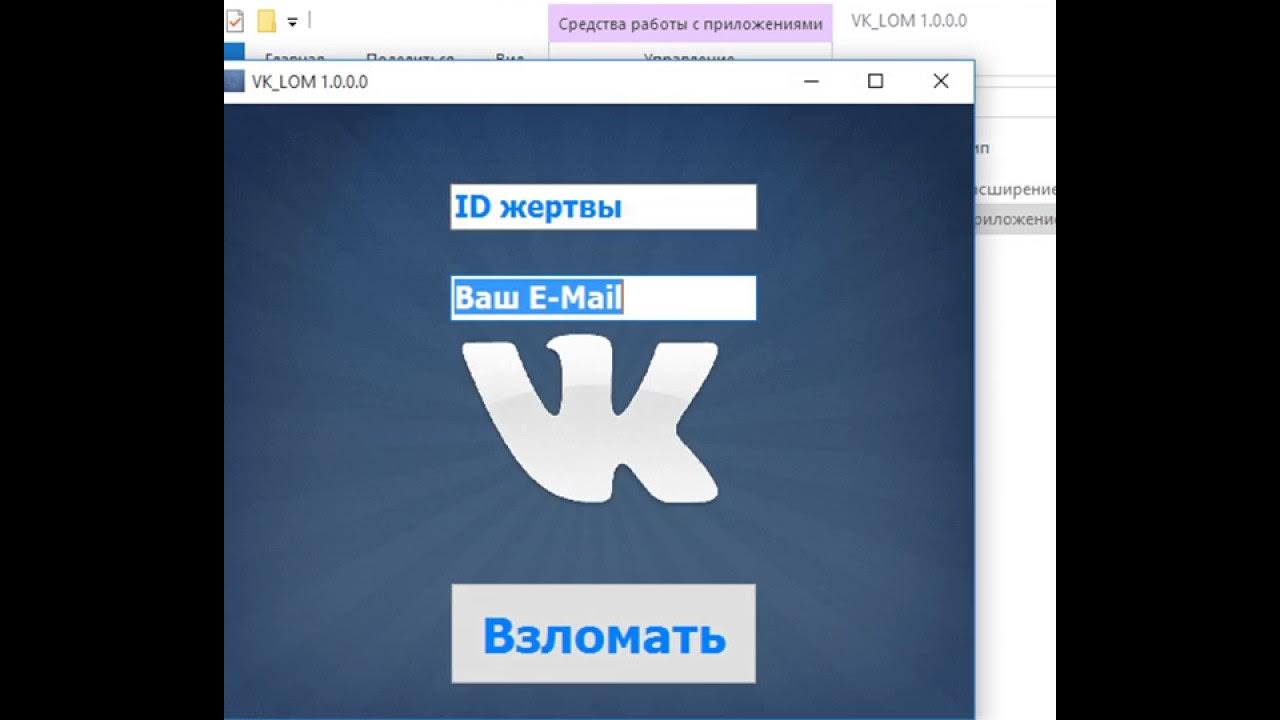Click the "ID жертвы" input field
1280x720 pixels.
pos(603,207)
